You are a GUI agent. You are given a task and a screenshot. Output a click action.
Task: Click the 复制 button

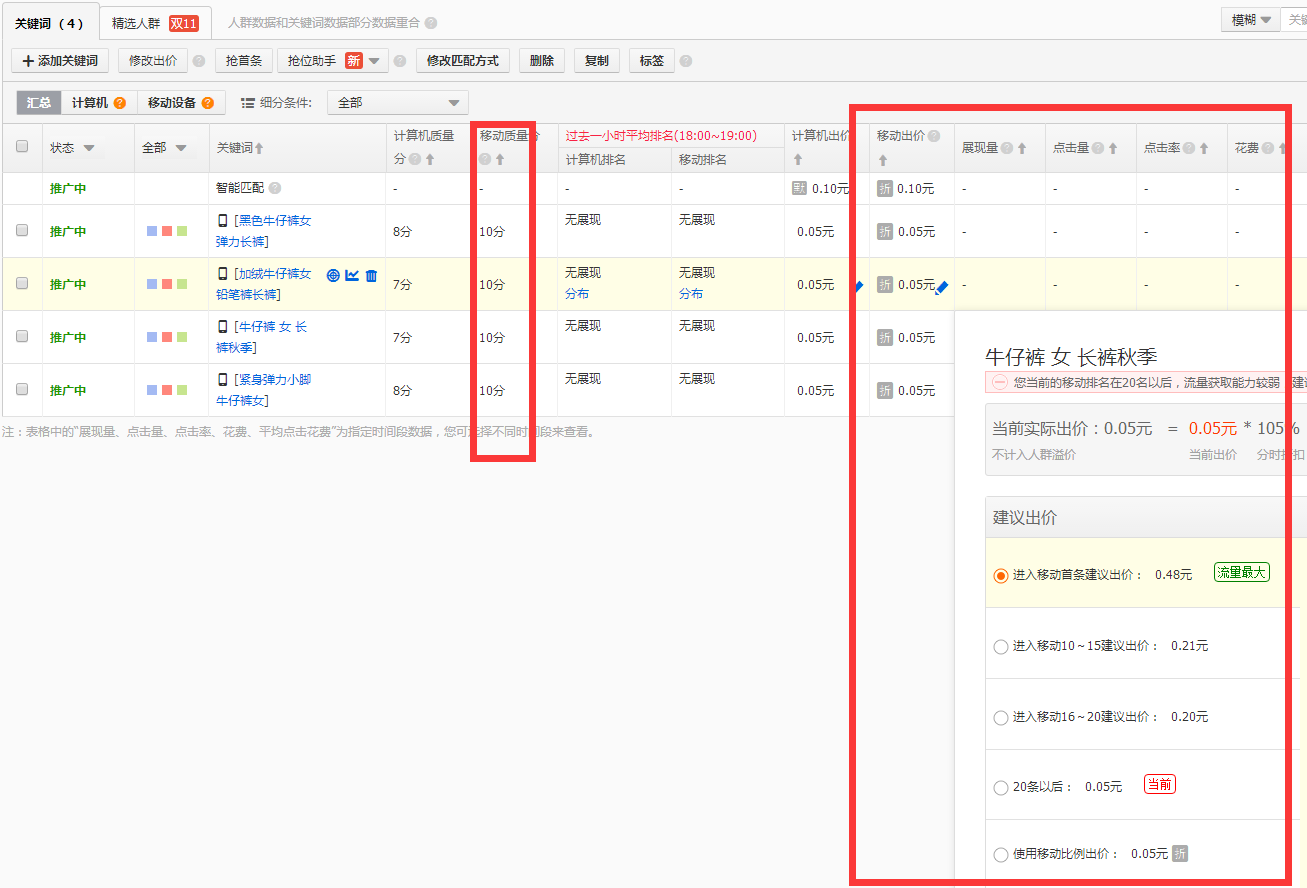tap(597, 61)
